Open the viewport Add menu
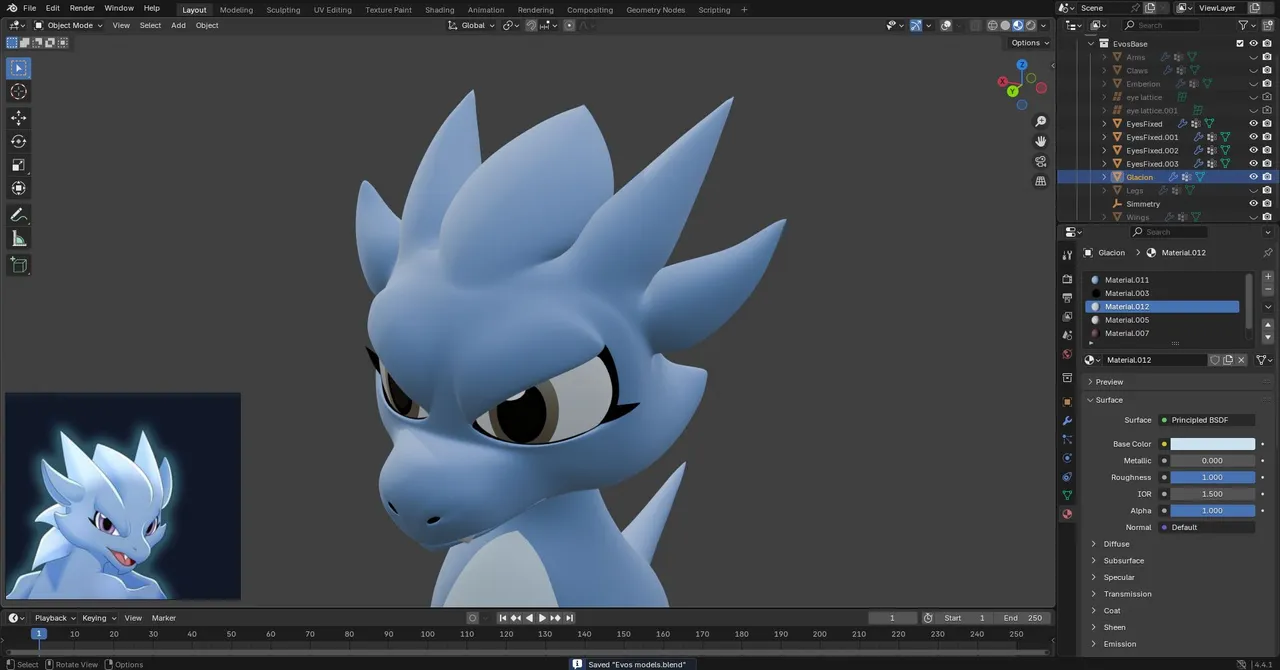Image resolution: width=1280 pixels, height=670 pixels. 178,25
